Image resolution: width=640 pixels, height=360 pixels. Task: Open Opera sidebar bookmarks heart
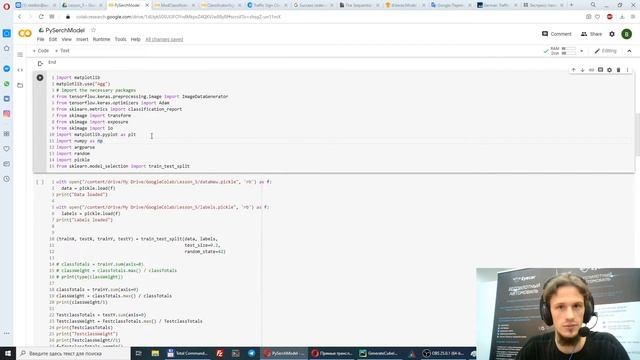click(x=7, y=149)
